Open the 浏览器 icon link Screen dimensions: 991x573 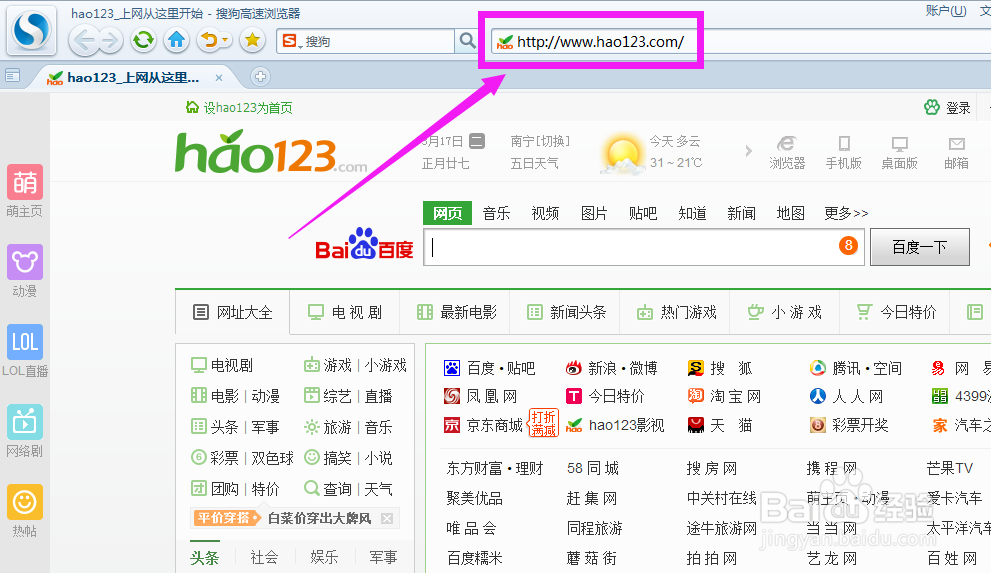[787, 153]
